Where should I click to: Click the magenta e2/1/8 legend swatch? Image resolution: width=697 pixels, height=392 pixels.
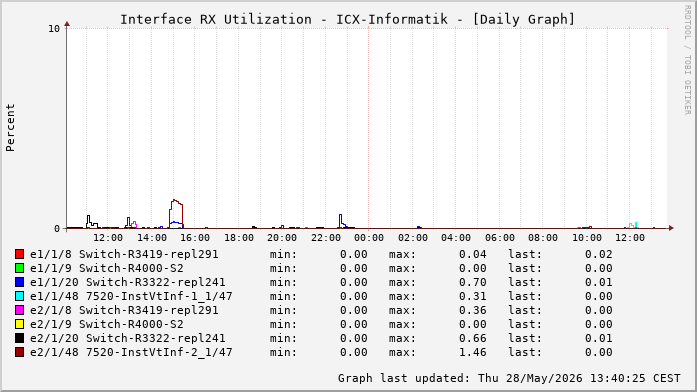pos(20,310)
